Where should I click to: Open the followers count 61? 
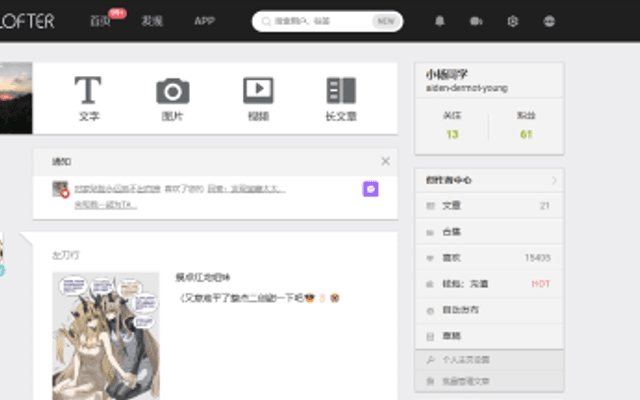[526, 127]
